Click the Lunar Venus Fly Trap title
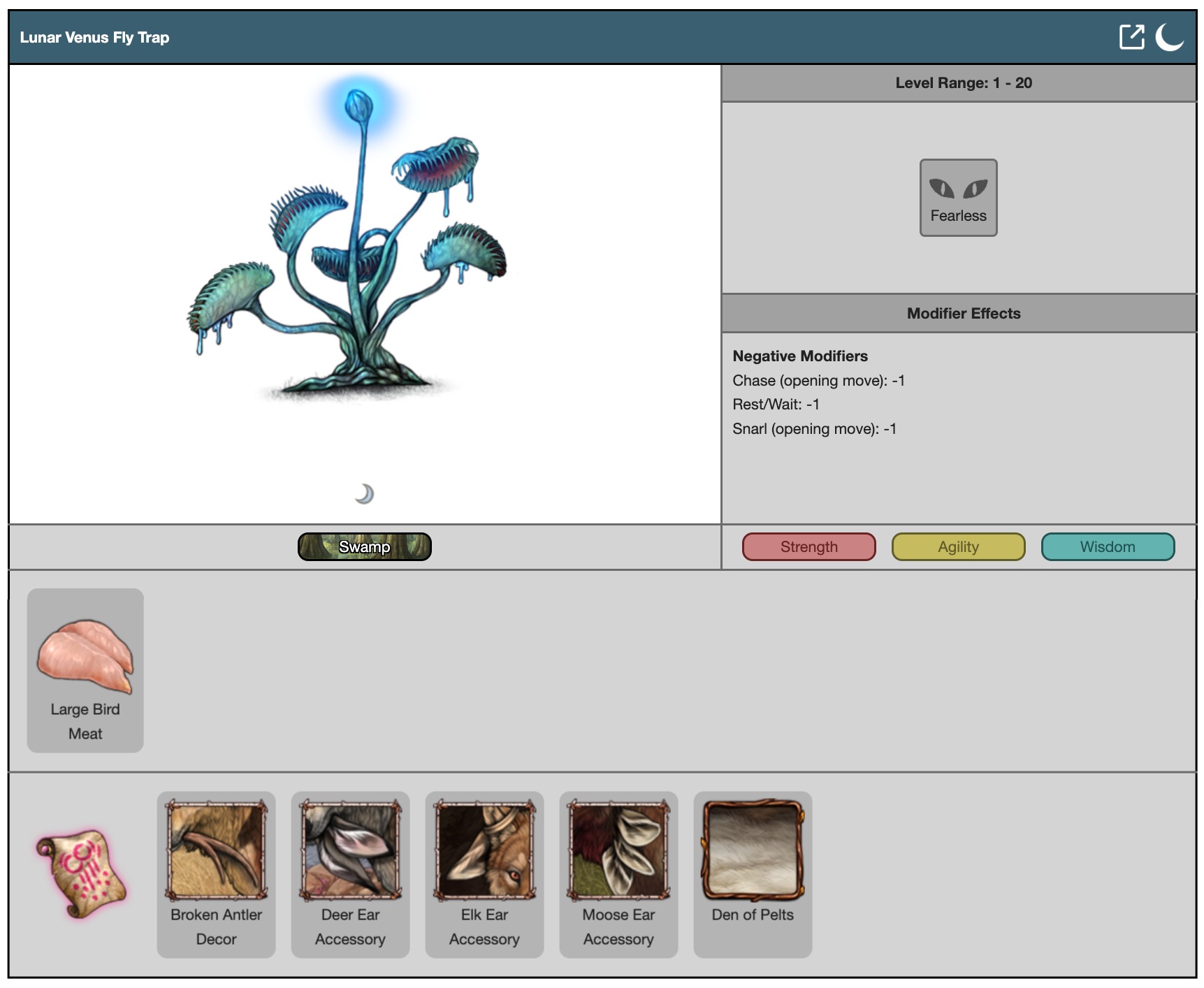Viewport: 1204px width, 988px height. tap(94, 38)
